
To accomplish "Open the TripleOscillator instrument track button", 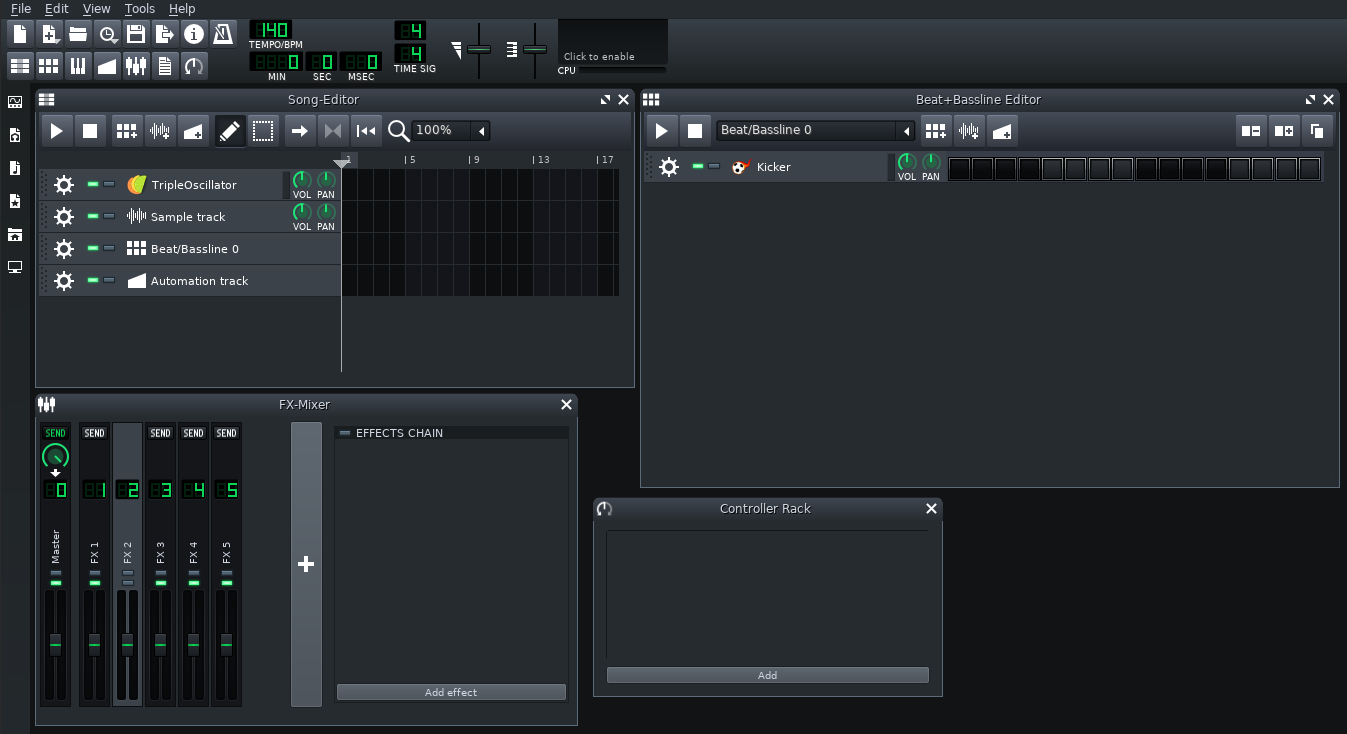I will (203, 185).
